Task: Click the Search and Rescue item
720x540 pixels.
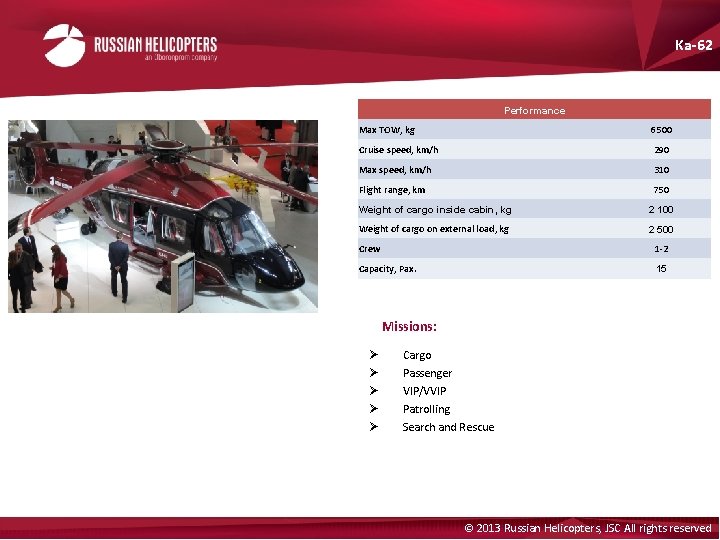Action: (448, 427)
